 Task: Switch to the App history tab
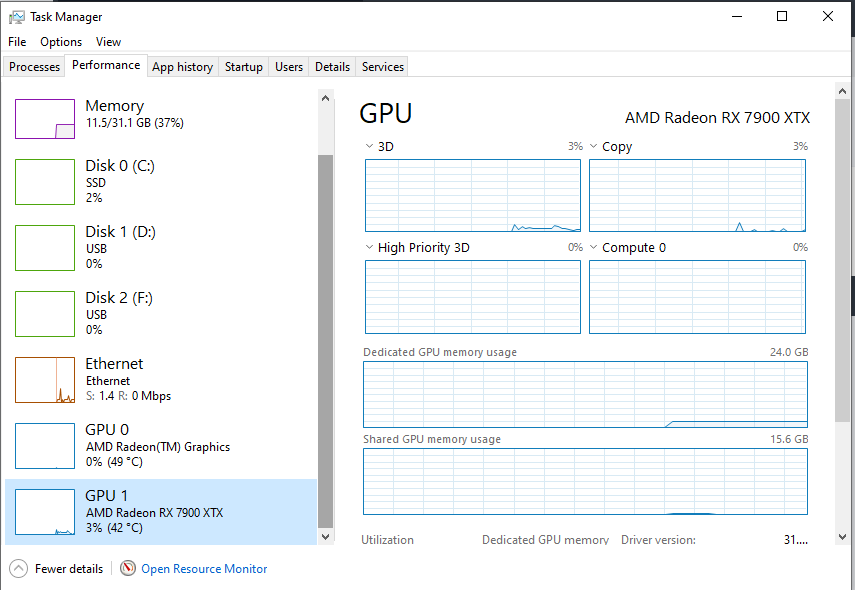pos(183,67)
